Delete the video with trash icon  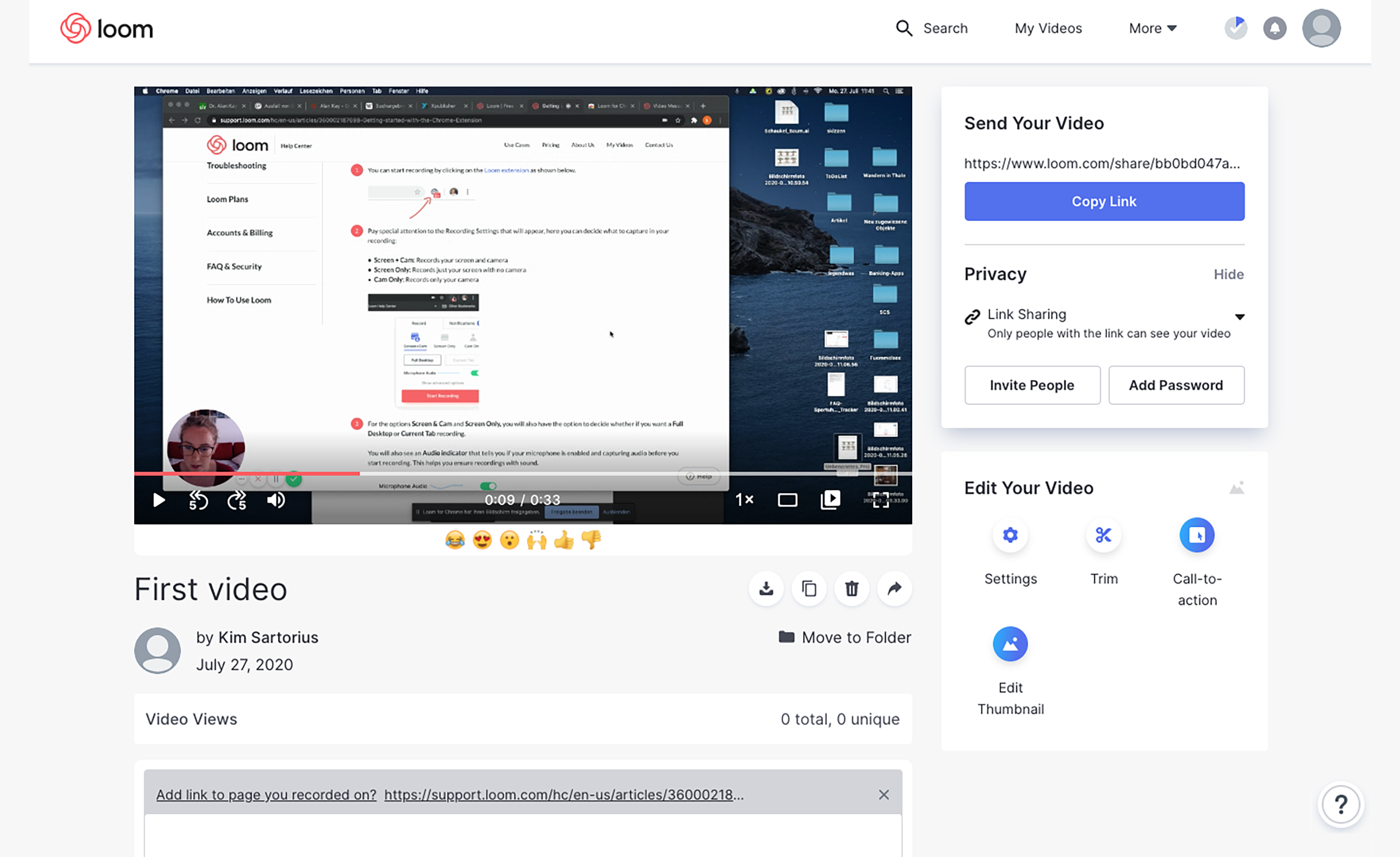point(851,589)
